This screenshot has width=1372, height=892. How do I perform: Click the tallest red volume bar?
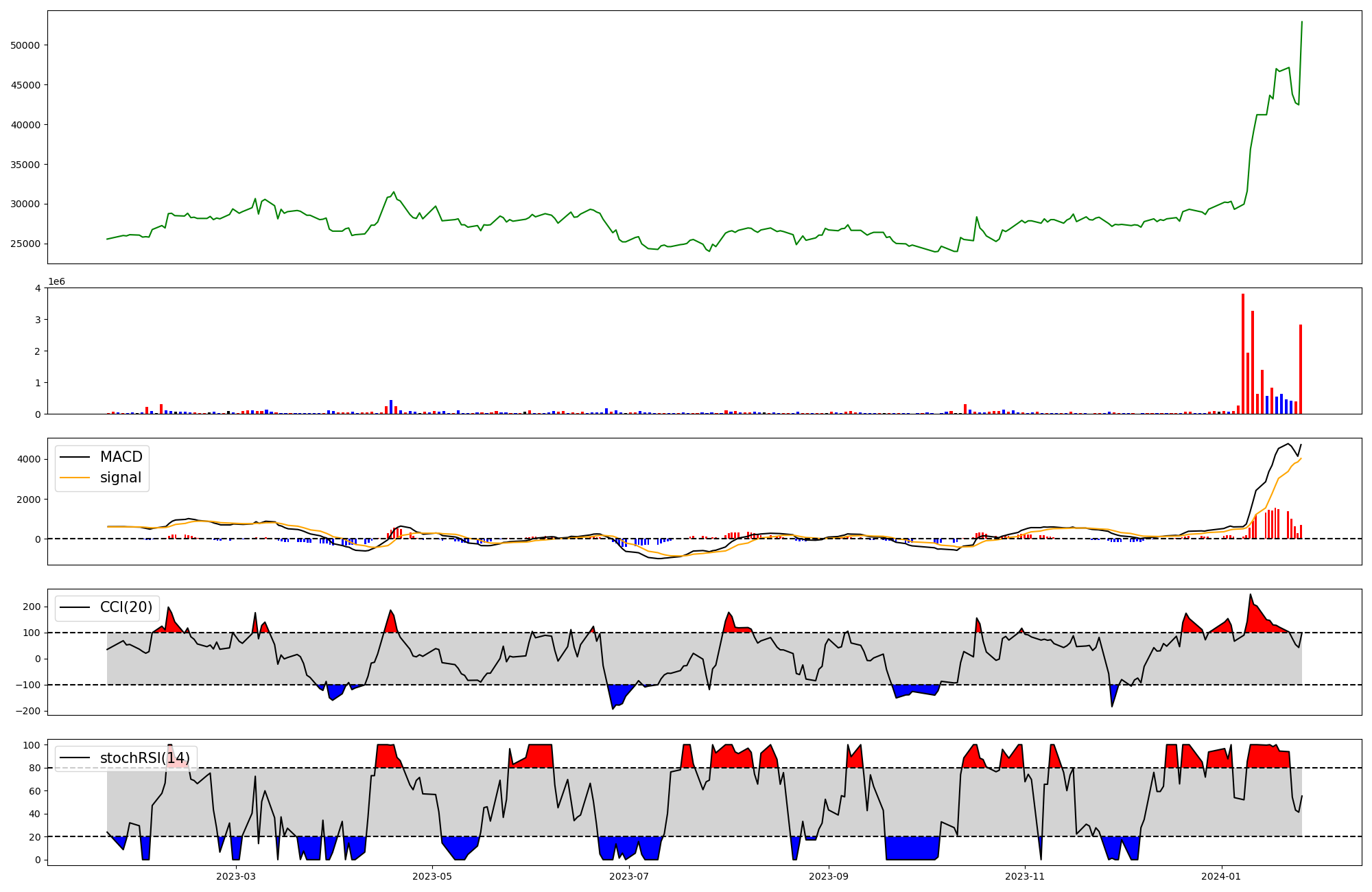tap(1242, 353)
